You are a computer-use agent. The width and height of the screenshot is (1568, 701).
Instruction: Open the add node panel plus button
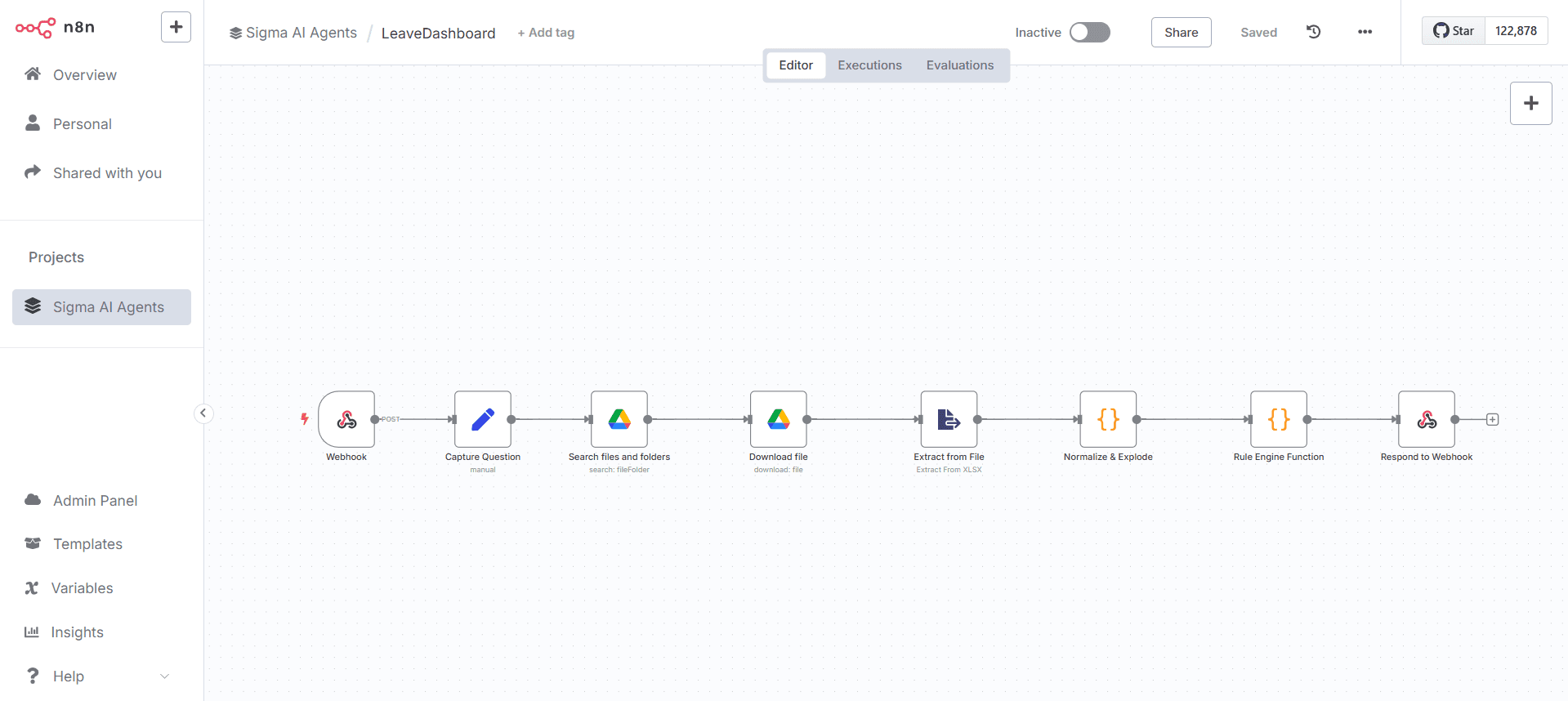point(1530,103)
